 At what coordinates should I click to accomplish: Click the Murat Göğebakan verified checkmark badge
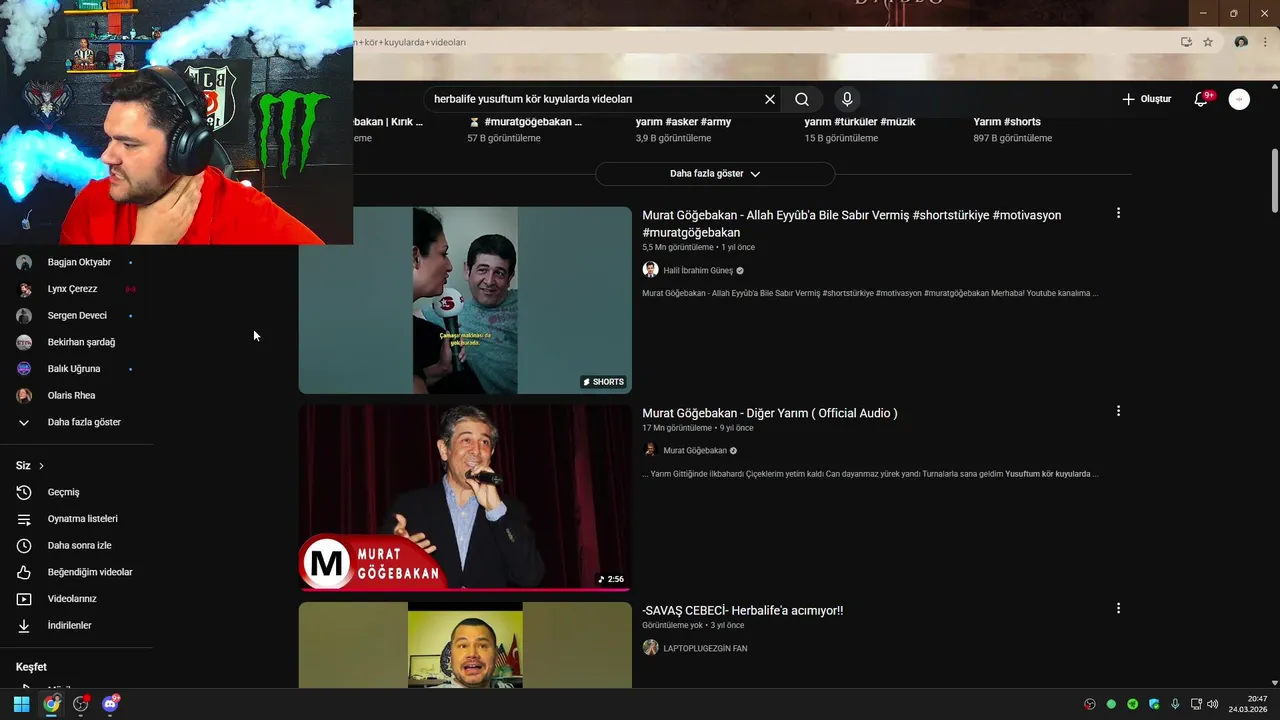733,450
